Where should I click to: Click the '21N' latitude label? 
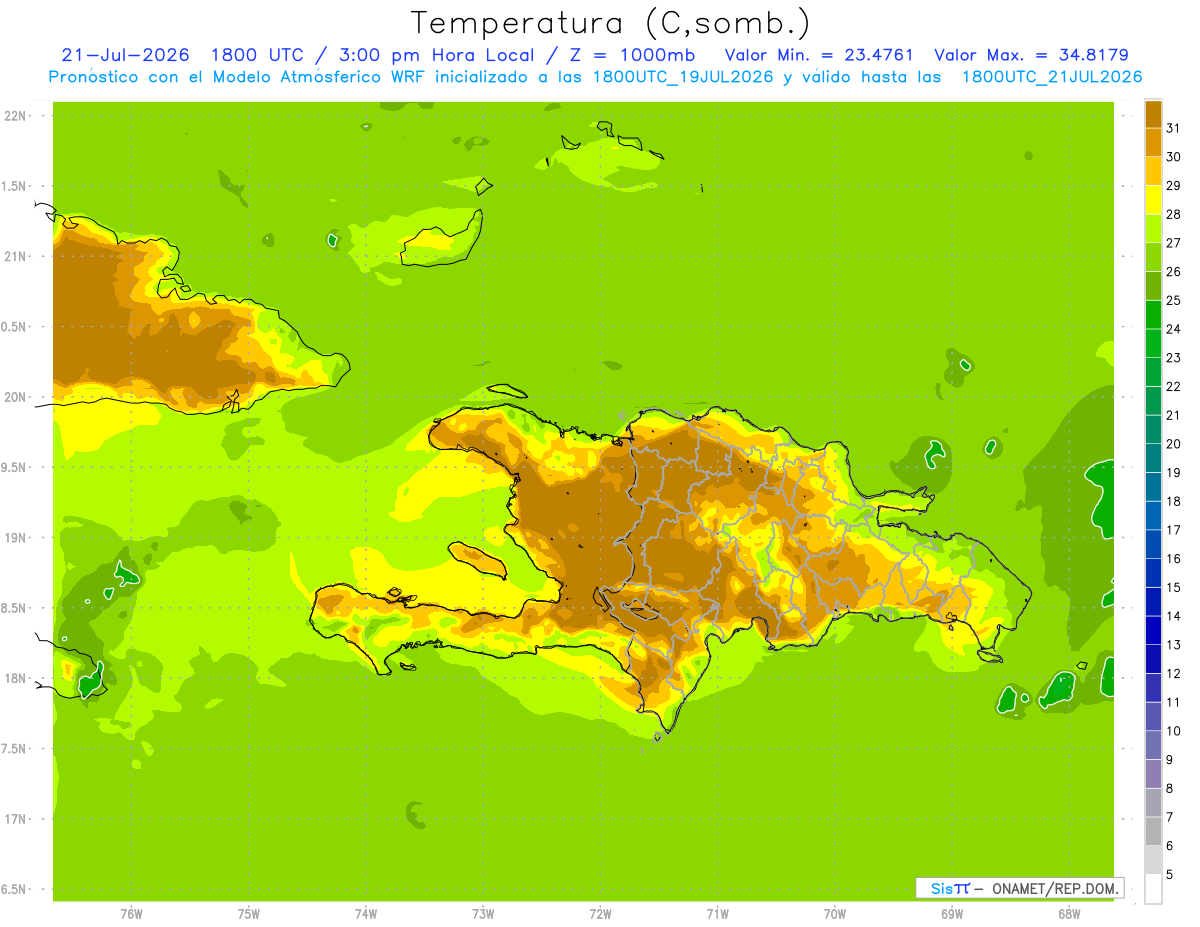14,256
